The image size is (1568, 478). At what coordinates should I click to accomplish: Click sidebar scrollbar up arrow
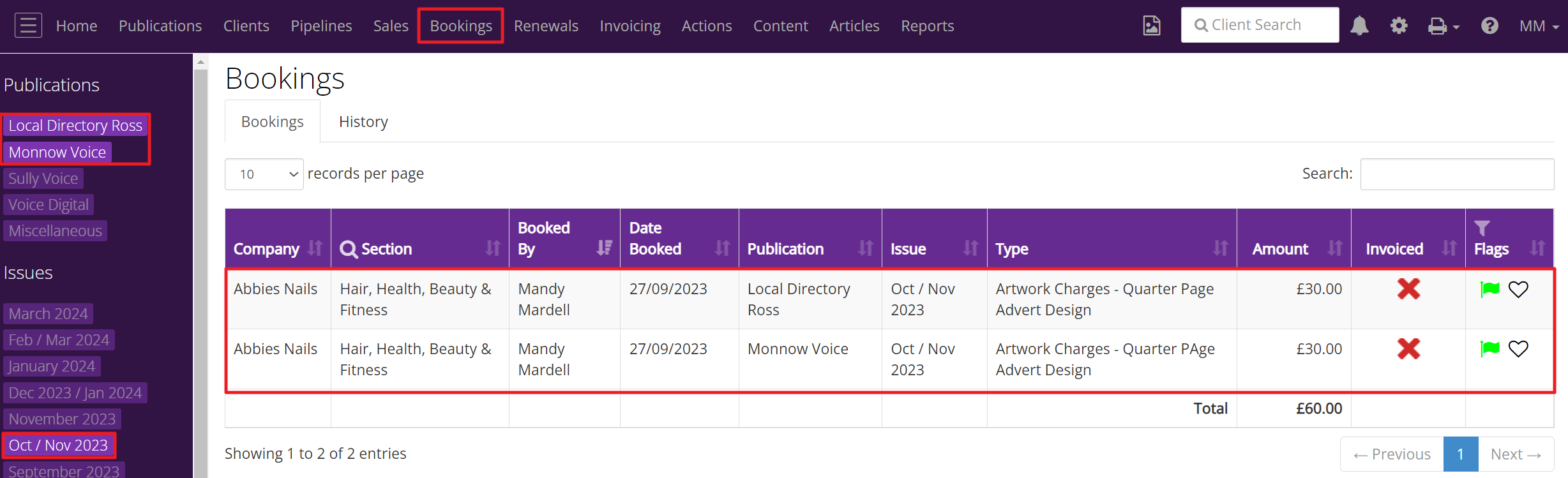click(200, 62)
